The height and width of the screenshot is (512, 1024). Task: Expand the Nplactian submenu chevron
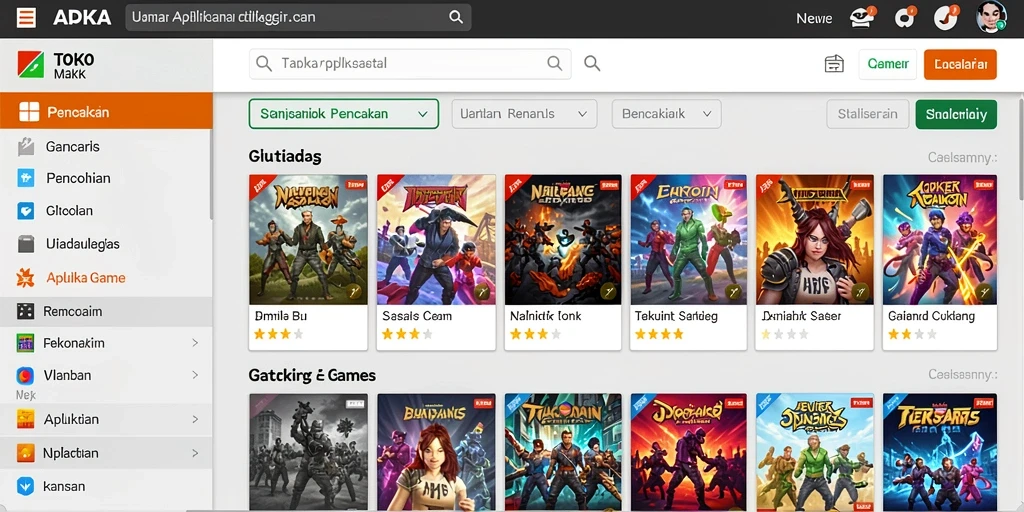(x=195, y=453)
